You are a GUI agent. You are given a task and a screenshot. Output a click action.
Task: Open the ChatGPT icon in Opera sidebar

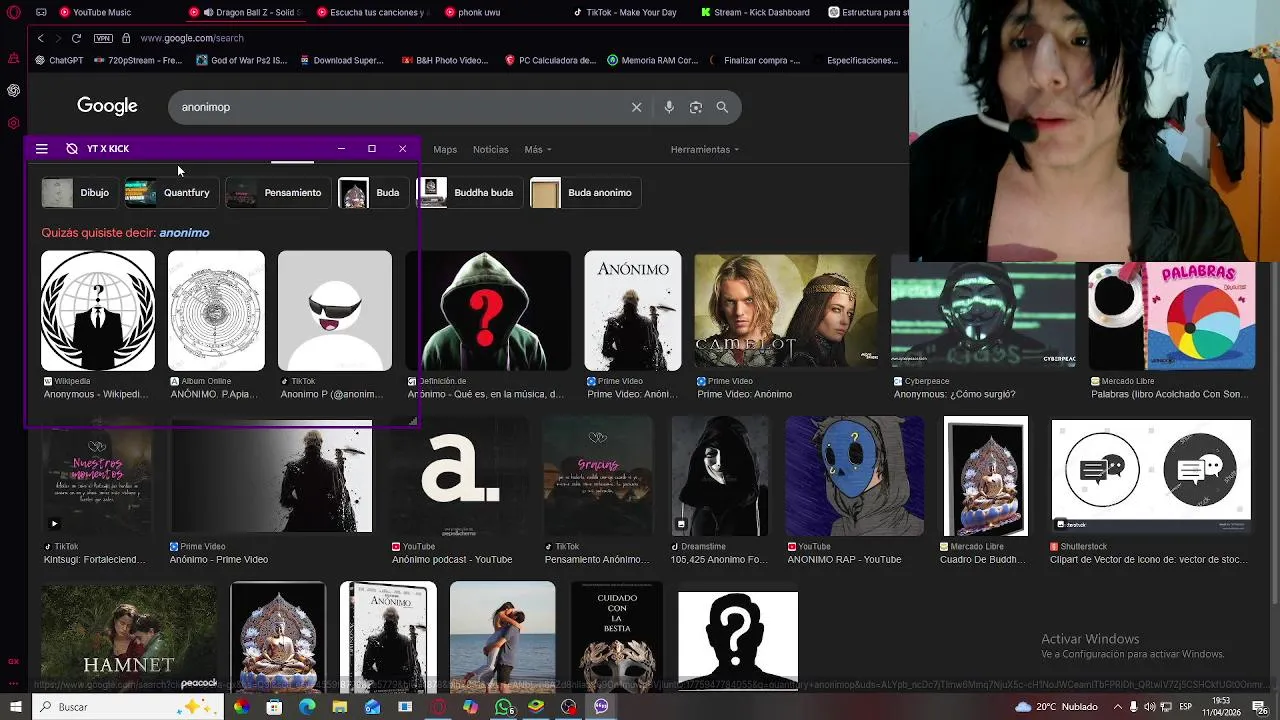(x=13, y=91)
